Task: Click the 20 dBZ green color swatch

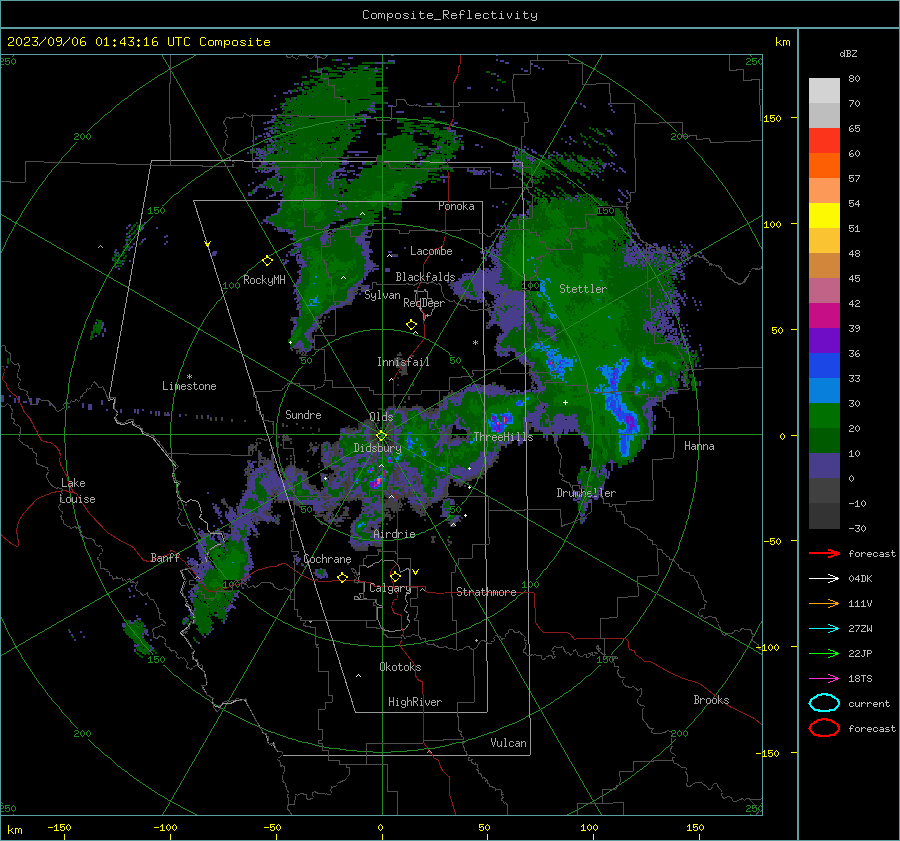Action: (x=824, y=440)
